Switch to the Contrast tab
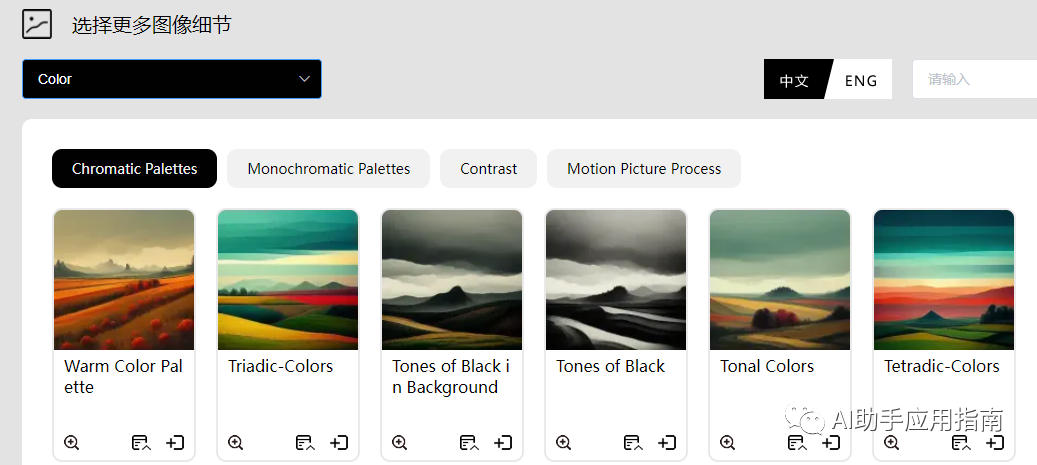The image size is (1037, 465). 489,169
